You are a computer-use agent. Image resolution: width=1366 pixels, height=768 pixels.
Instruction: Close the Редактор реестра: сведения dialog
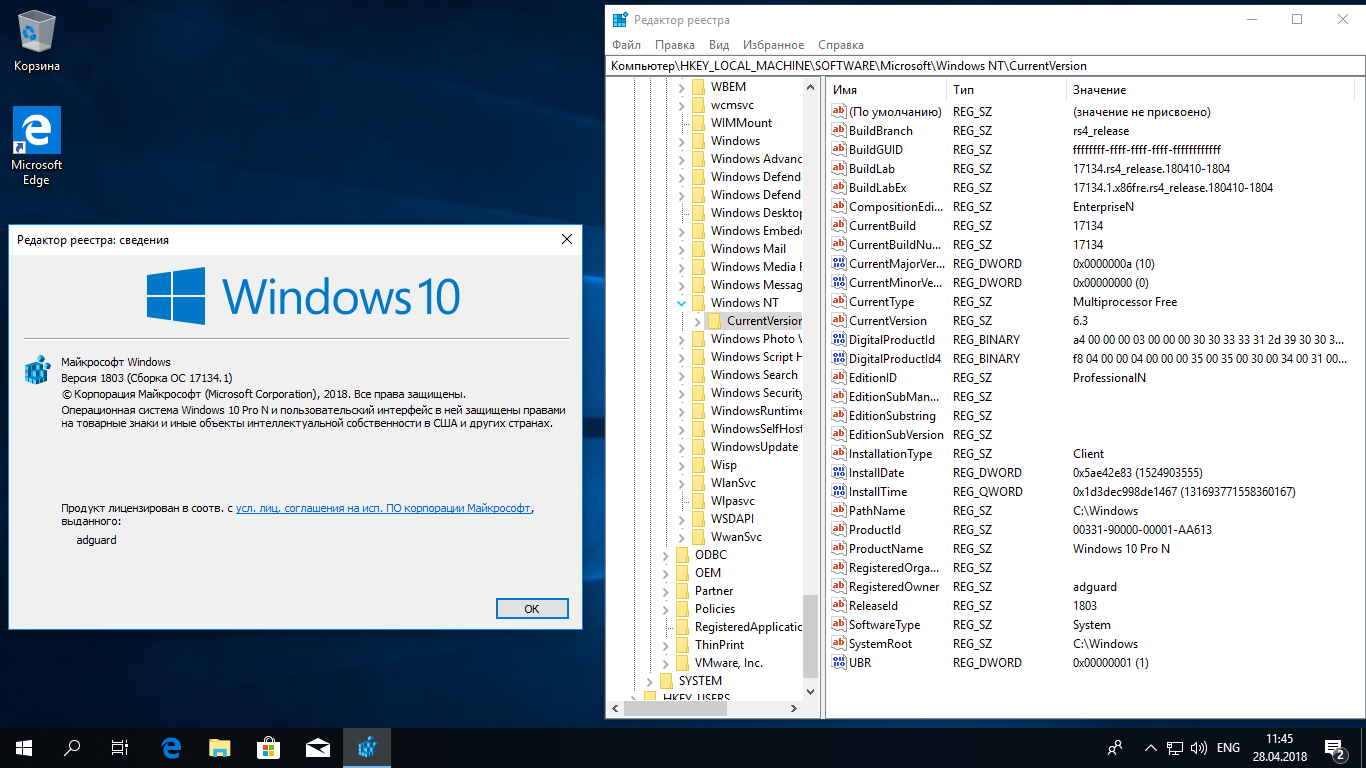567,240
